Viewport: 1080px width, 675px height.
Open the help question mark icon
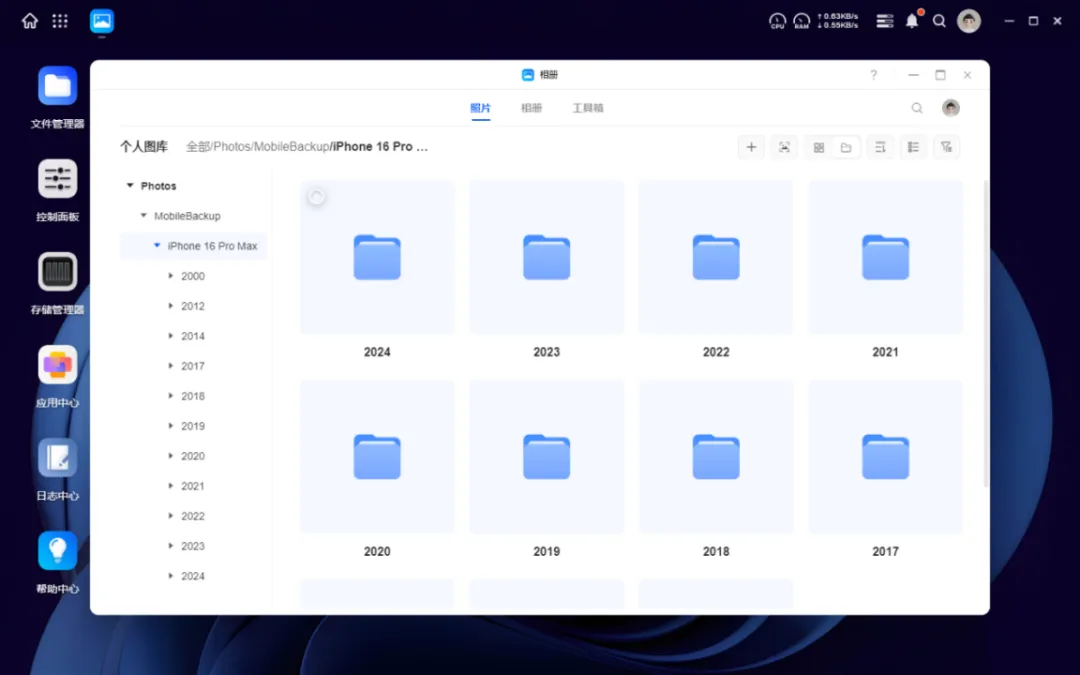(873, 75)
